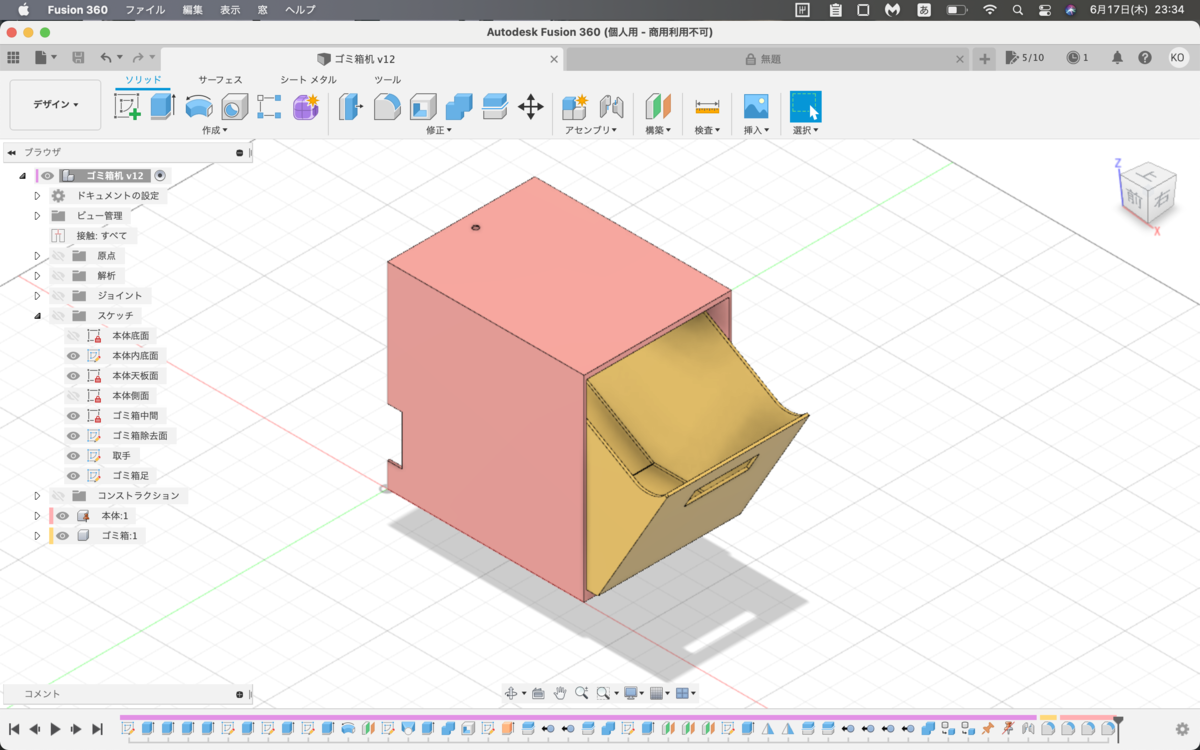
Task: Select the New Component tool
Action: click(575, 107)
